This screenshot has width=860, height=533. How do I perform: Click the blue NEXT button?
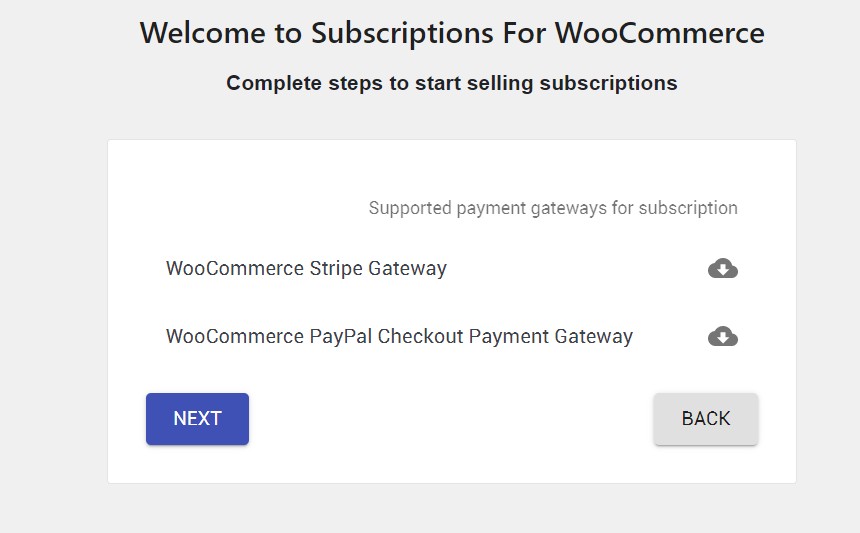(x=197, y=419)
